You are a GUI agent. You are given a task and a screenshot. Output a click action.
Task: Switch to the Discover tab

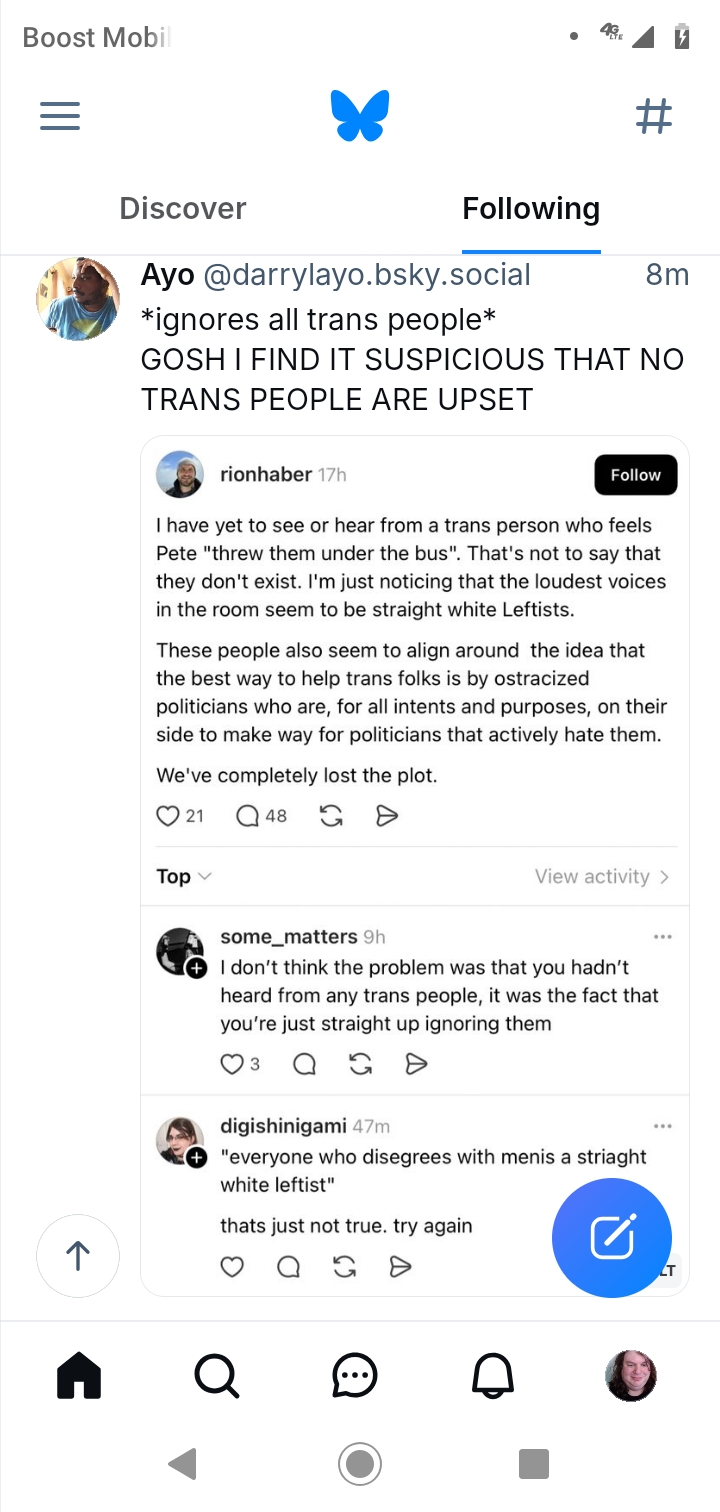(182, 208)
